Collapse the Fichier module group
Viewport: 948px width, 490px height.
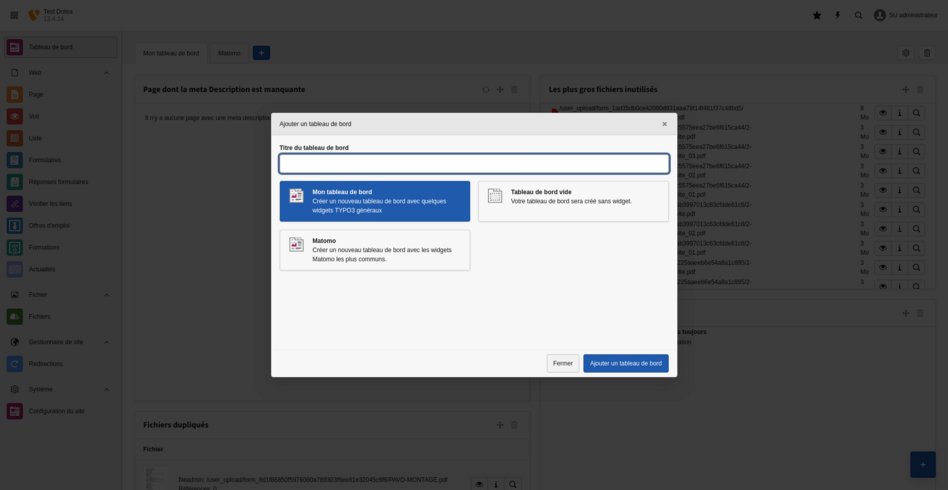106,295
